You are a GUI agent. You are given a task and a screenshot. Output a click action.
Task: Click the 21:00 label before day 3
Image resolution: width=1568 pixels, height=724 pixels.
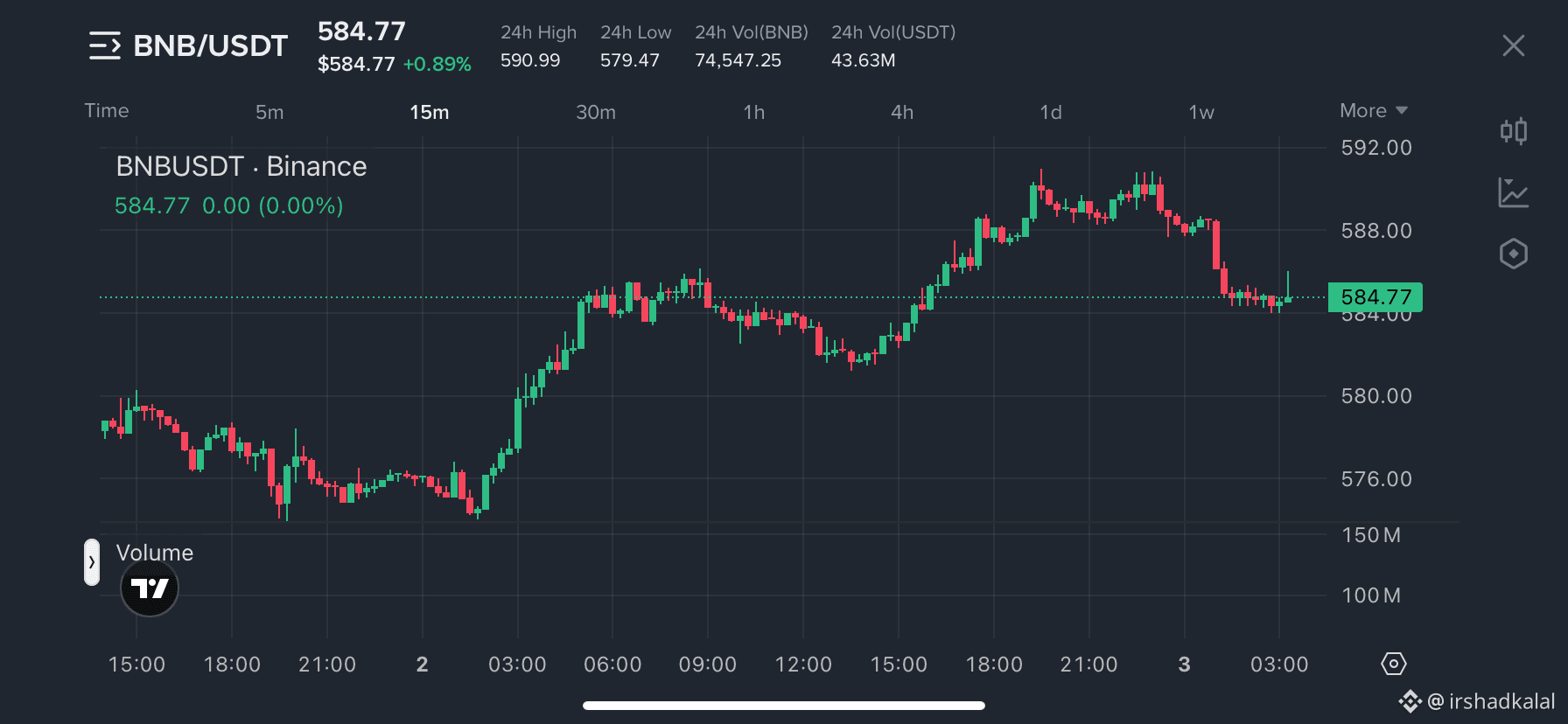click(1088, 665)
